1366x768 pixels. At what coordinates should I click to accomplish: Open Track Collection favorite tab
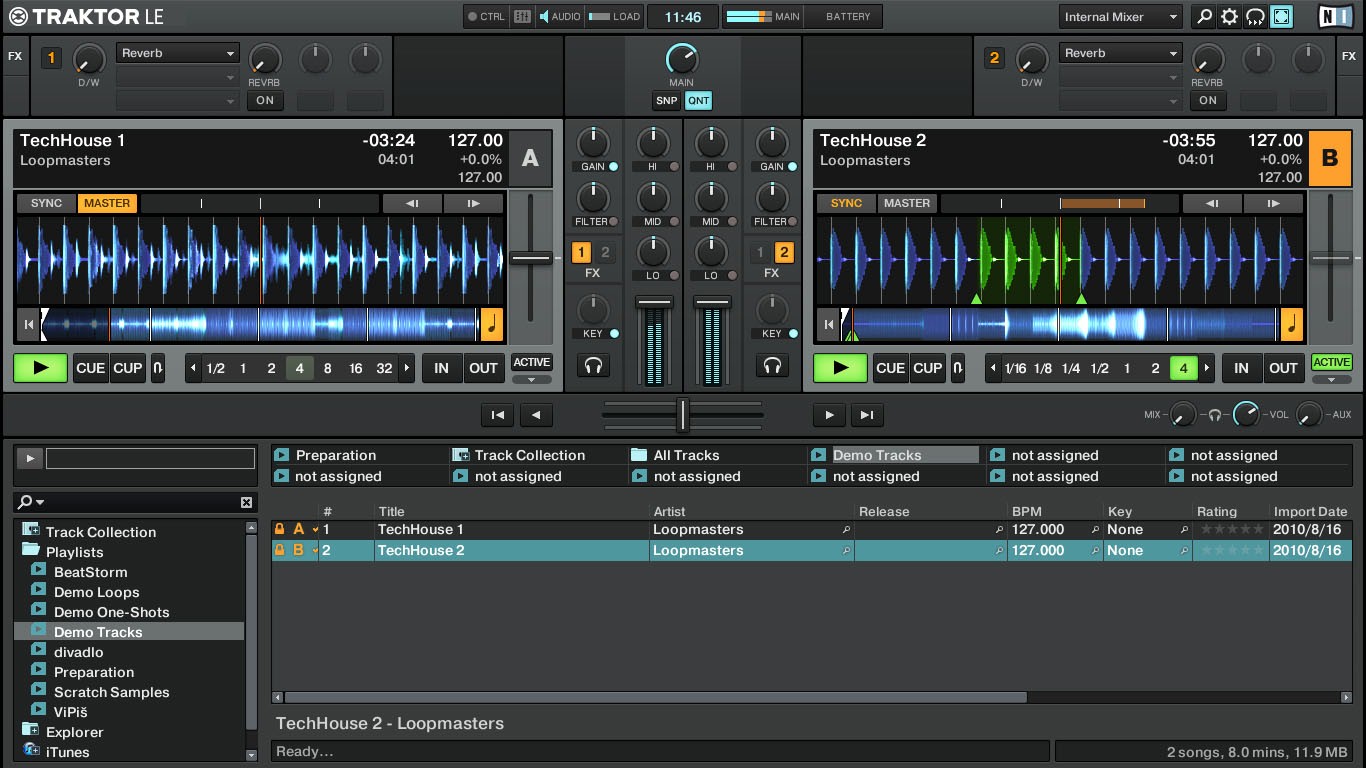[529, 455]
